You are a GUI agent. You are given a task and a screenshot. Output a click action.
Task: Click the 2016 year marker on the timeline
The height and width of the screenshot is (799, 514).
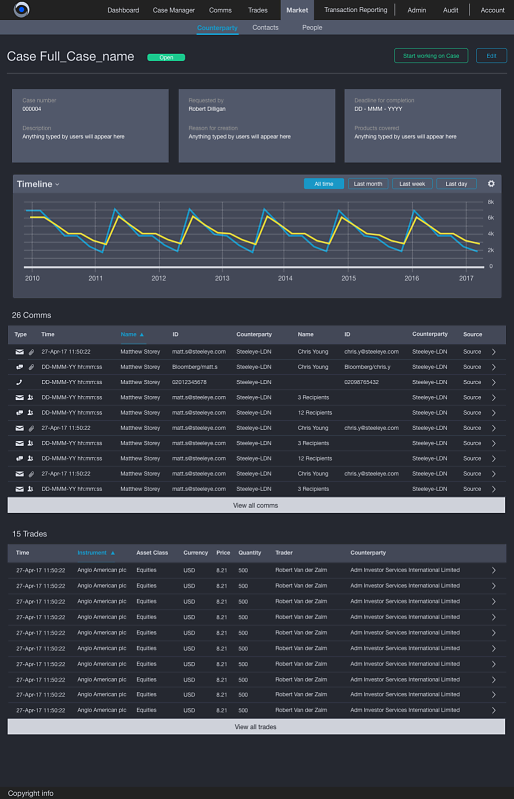[412, 279]
